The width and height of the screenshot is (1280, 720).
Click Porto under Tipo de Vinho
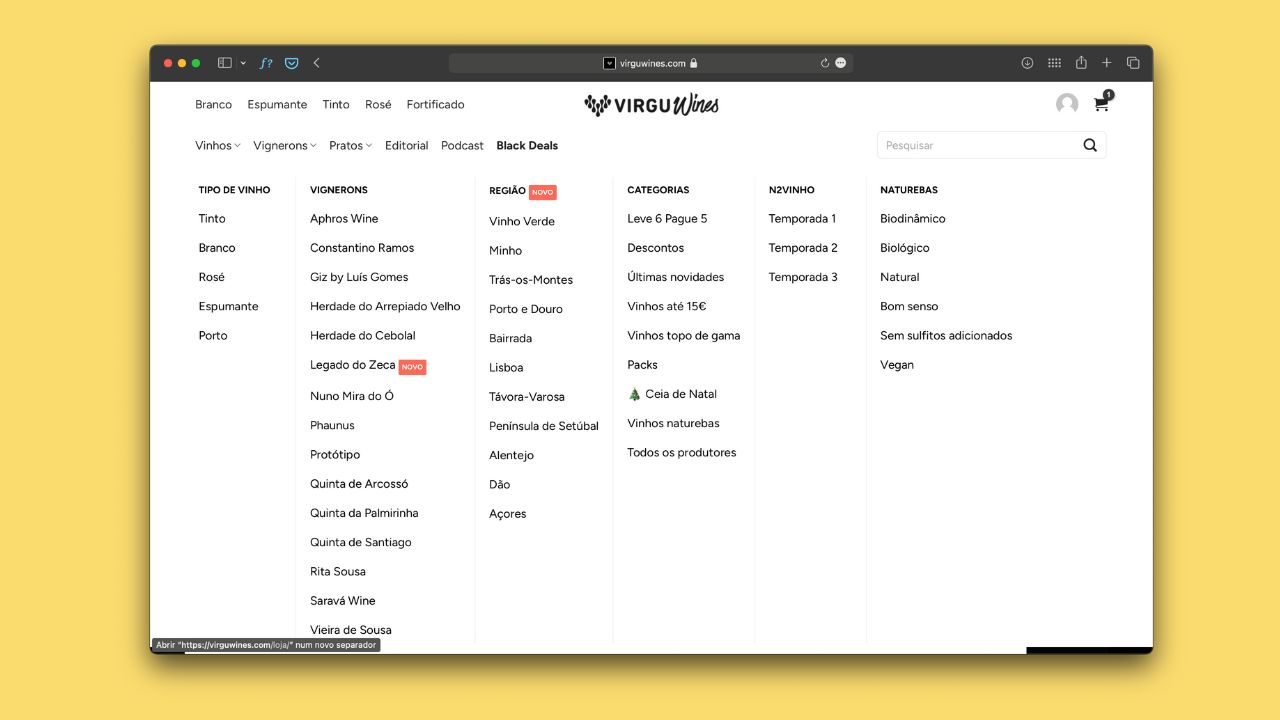tap(213, 335)
